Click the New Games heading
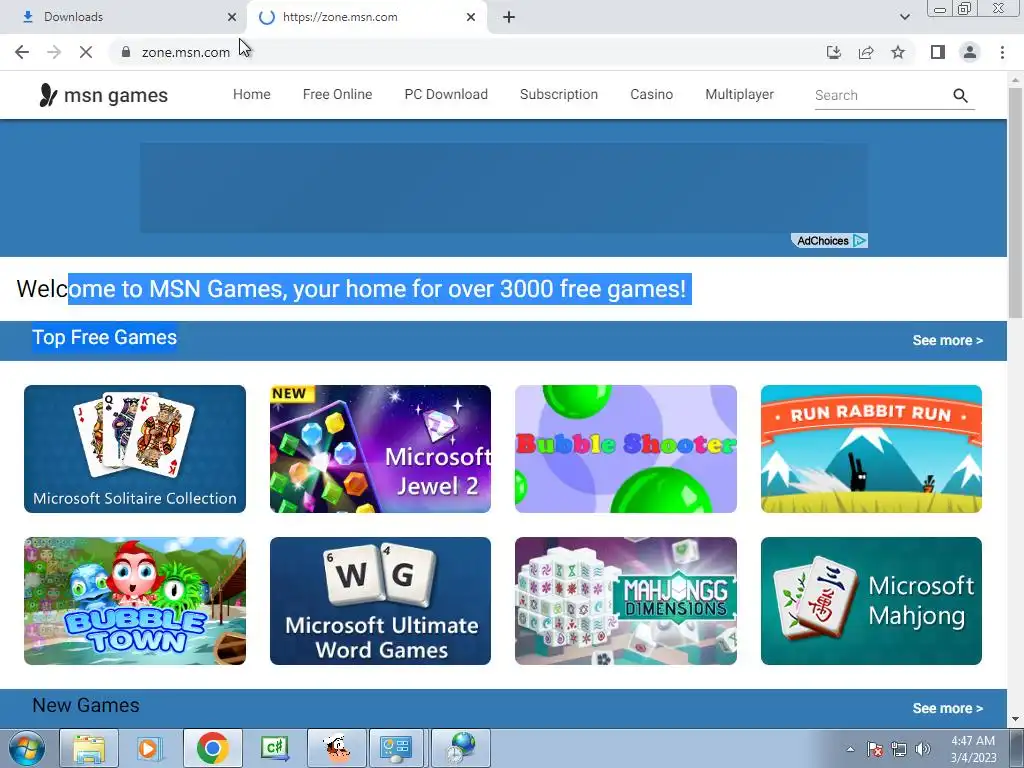This screenshot has height=768, width=1024. [x=86, y=705]
